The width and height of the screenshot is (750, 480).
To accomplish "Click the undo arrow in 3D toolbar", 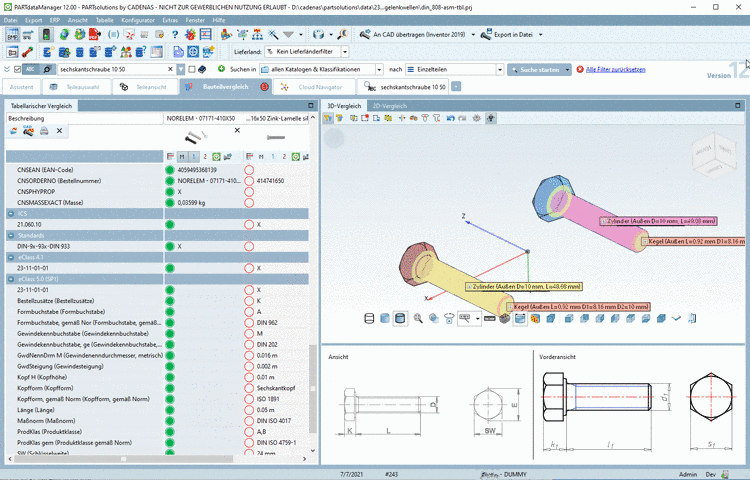I will tap(450, 118).
